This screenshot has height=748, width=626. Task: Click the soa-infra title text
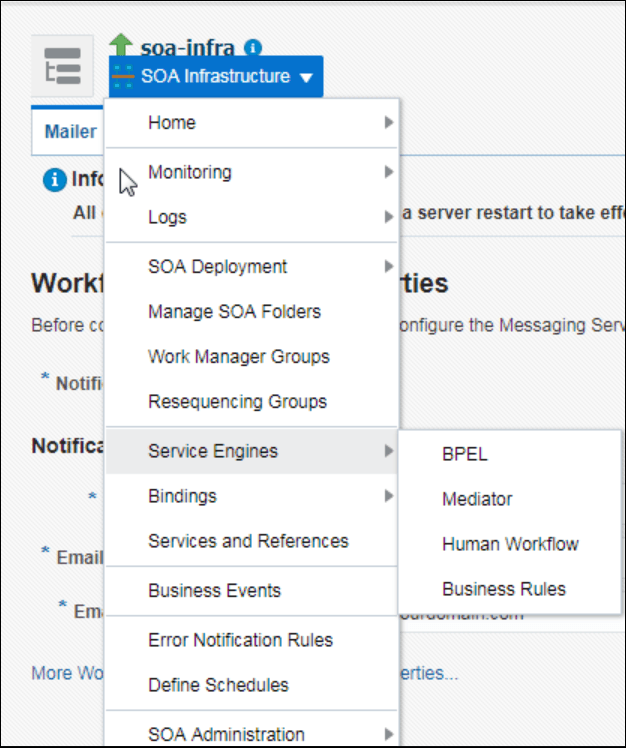pyautogui.click(x=188, y=47)
